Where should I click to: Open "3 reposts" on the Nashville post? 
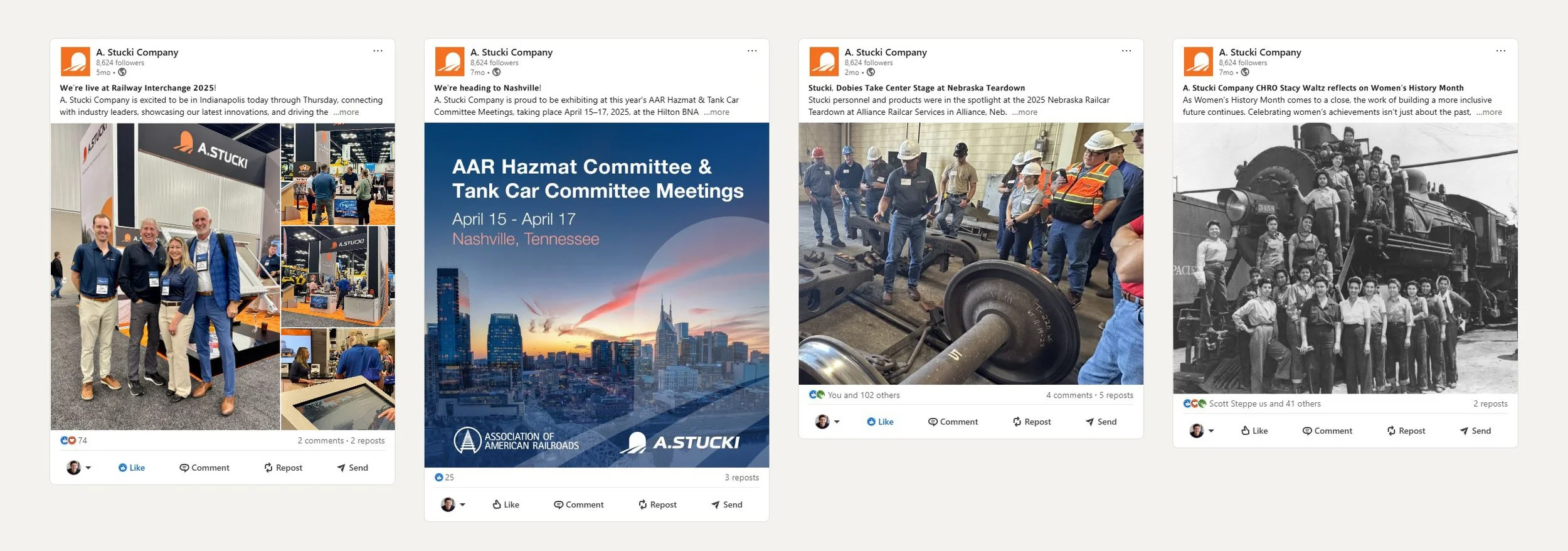tap(741, 478)
